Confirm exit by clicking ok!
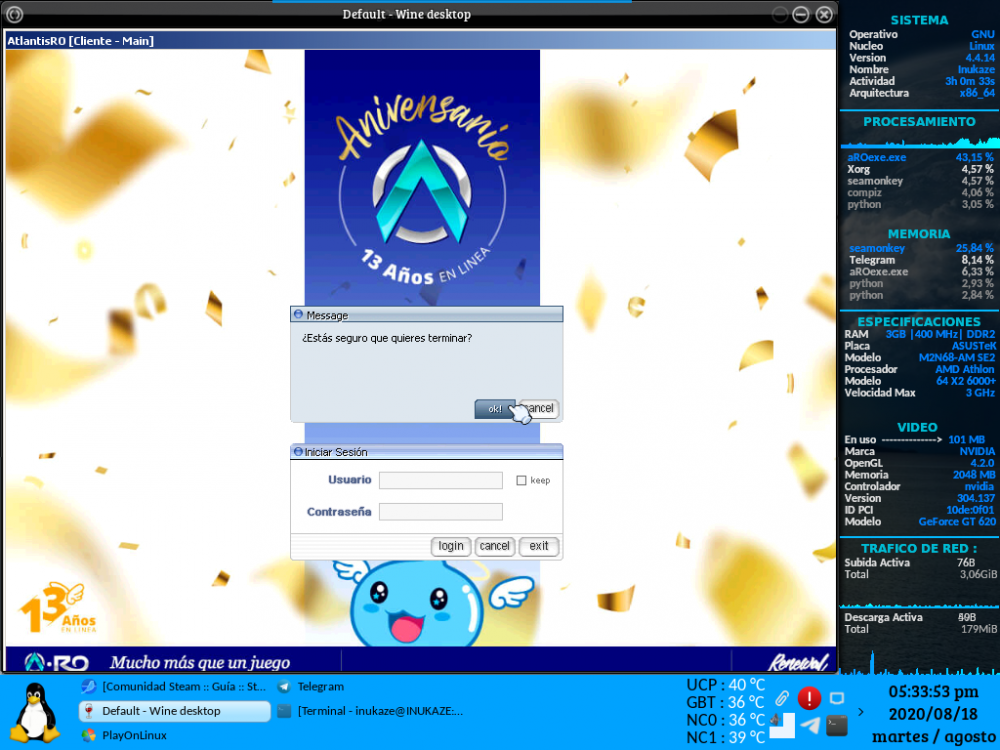The width and height of the screenshot is (1000, 750). tap(493, 408)
